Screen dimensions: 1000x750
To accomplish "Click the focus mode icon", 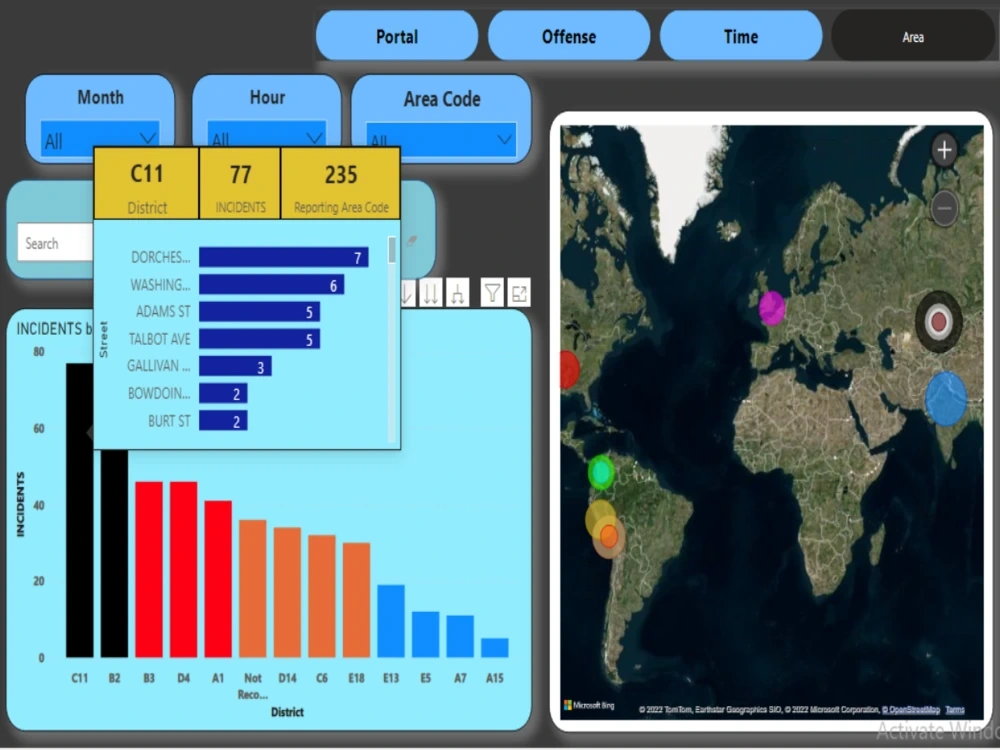I will click(518, 293).
